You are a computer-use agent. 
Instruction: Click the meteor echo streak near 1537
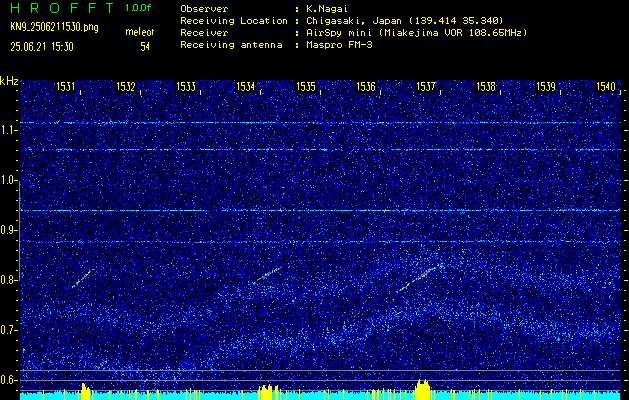coord(417,278)
